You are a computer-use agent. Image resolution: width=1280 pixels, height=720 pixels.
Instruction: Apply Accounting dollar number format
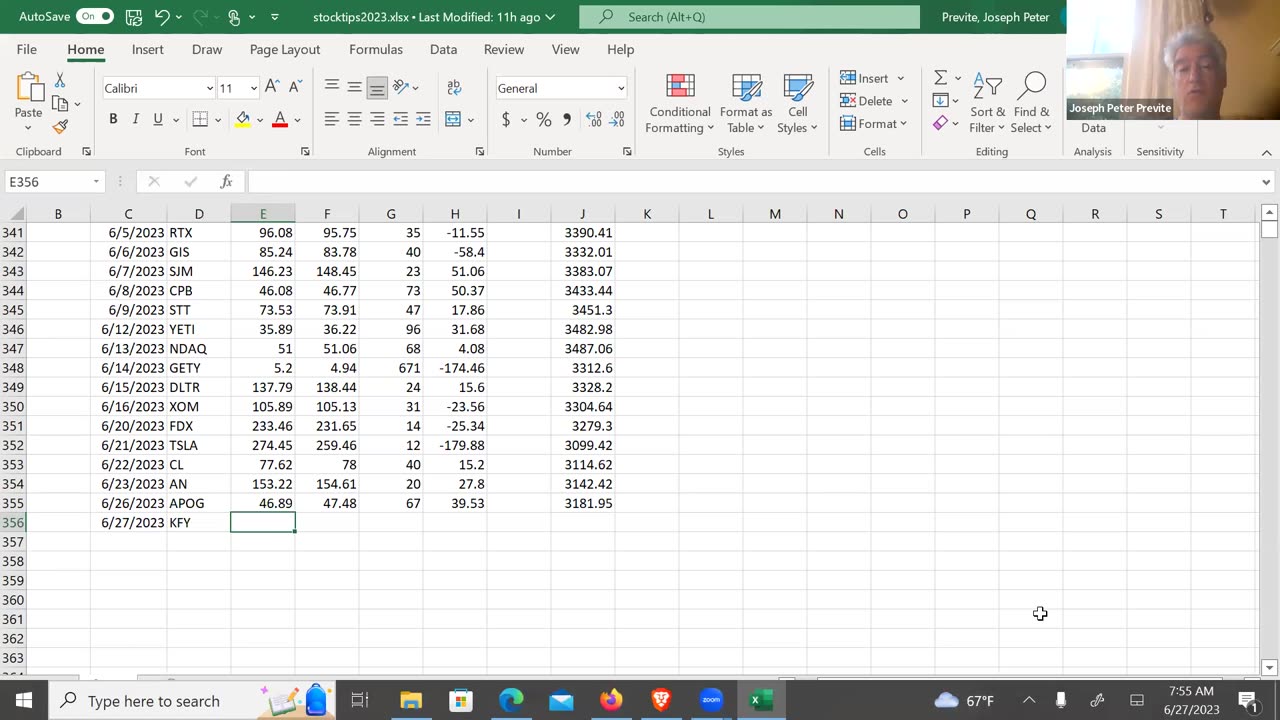click(506, 120)
